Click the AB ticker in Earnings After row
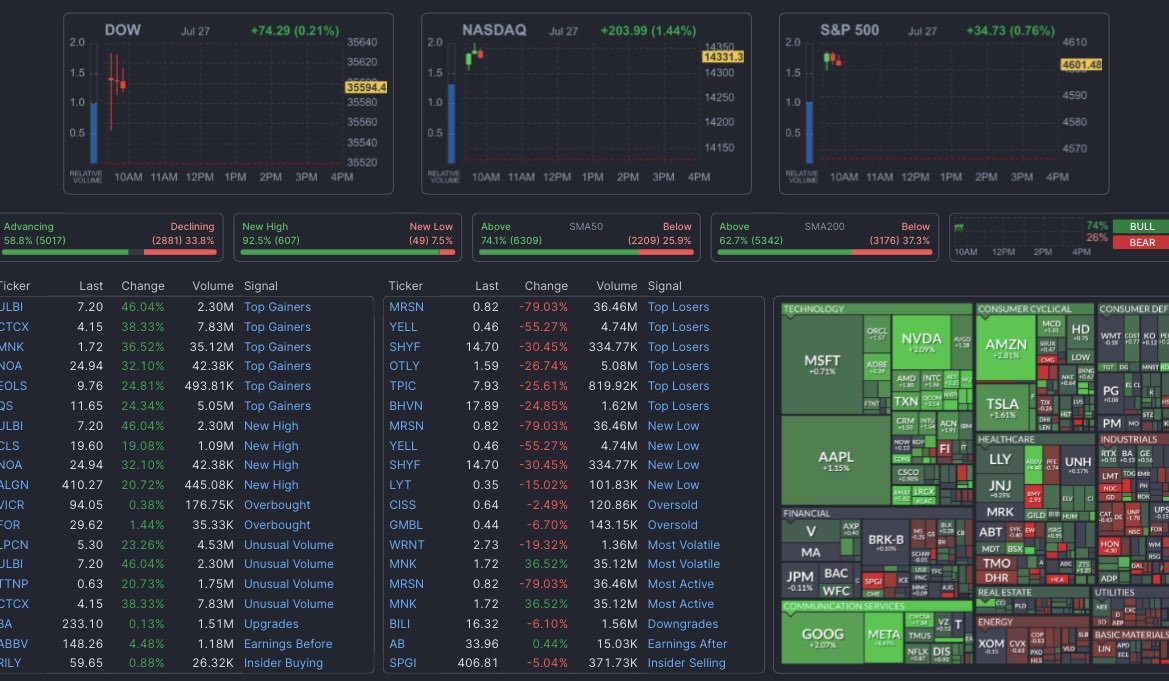1169x681 pixels. click(397, 644)
